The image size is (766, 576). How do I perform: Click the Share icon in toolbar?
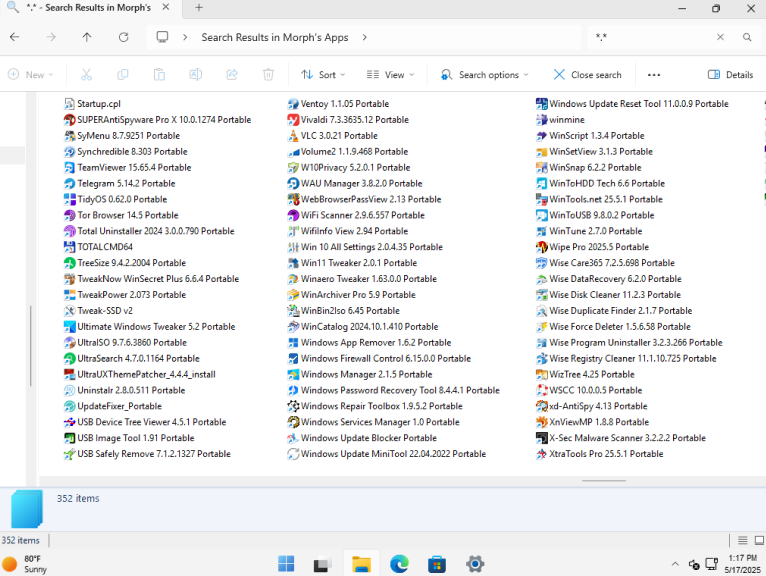[232, 75]
